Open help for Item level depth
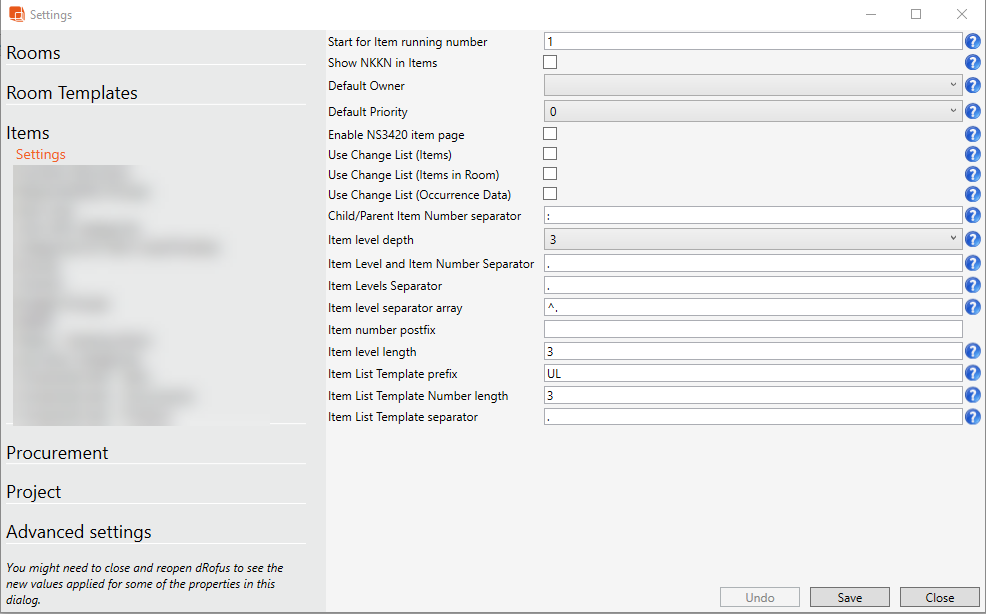The image size is (986, 614). pyautogui.click(x=973, y=240)
